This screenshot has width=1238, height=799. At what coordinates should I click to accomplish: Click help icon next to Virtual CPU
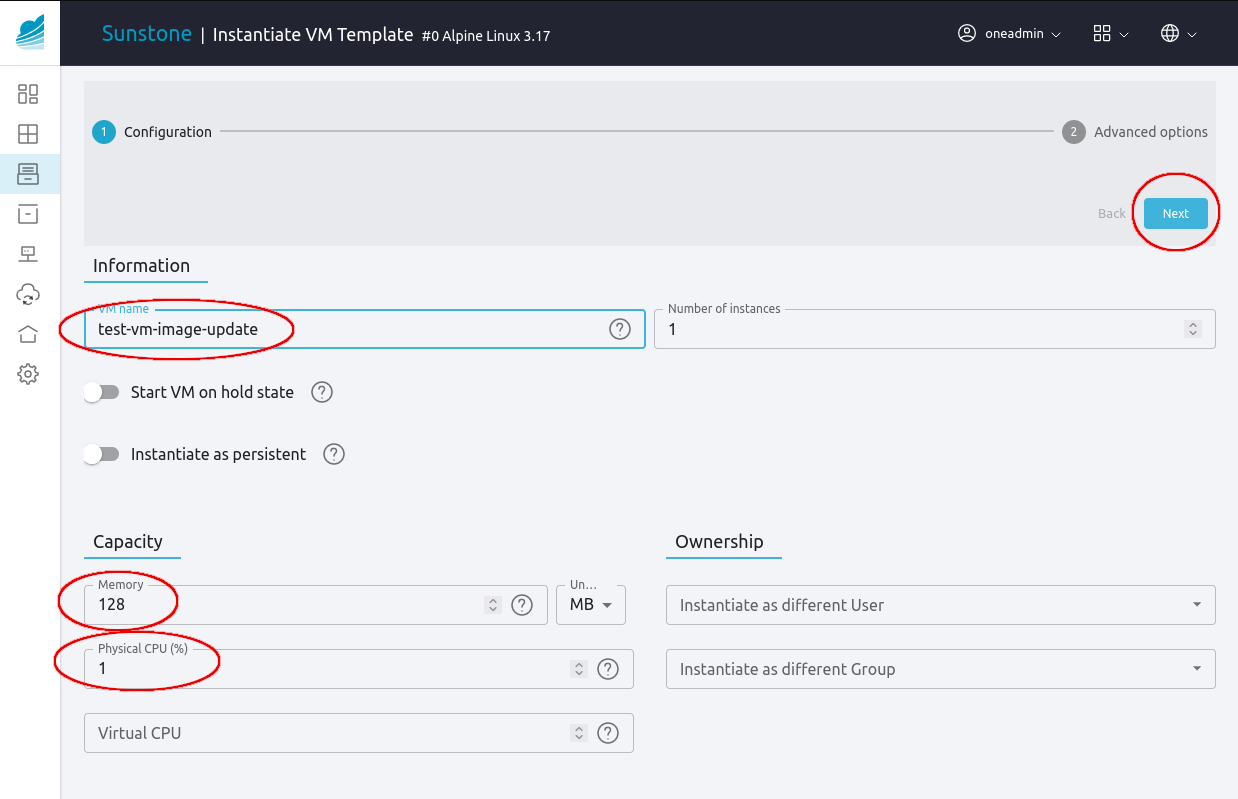pos(608,733)
